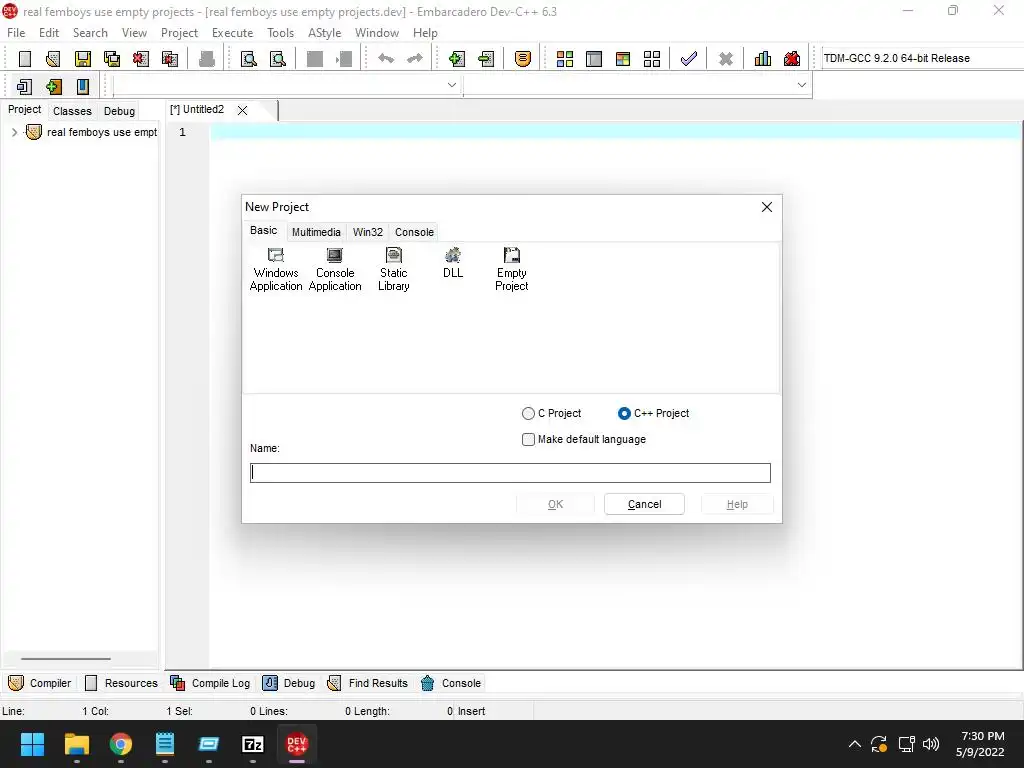Viewport: 1024px width, 768px height.
Task: Click the Find magnifier toolbar icon
Action: pos(249,59)
